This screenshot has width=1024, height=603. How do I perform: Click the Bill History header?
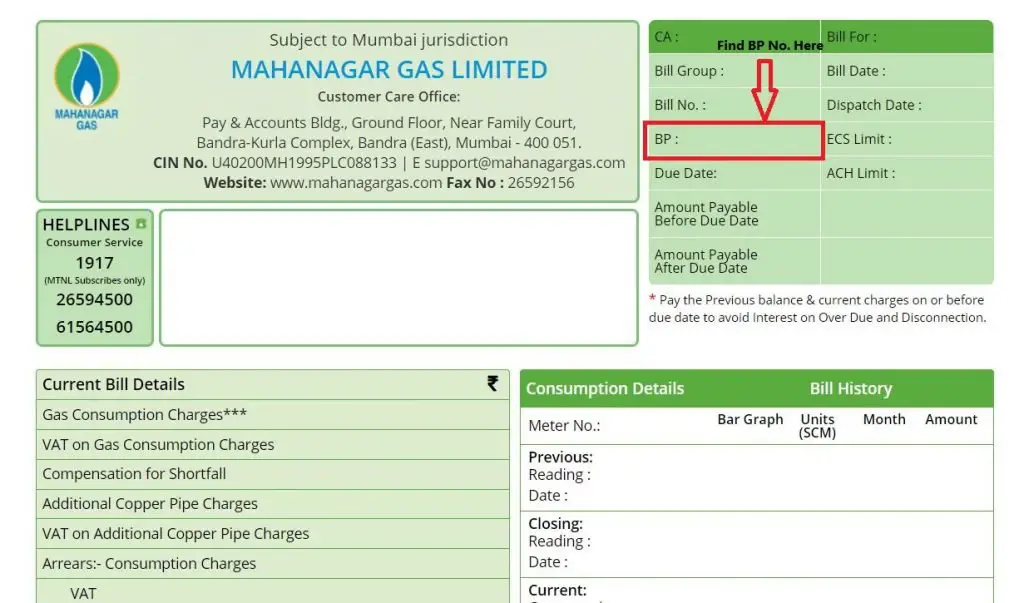pos(850,389)
